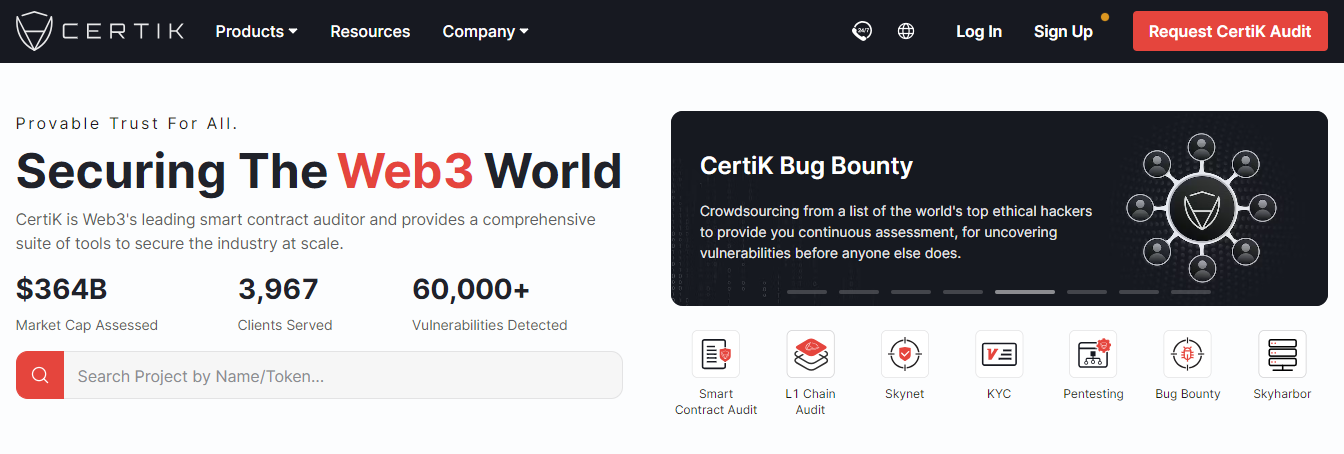Click the Crowdsourcing description in banner
The height and width of the screenshot is (454, 1344).
tap(896, 232)
